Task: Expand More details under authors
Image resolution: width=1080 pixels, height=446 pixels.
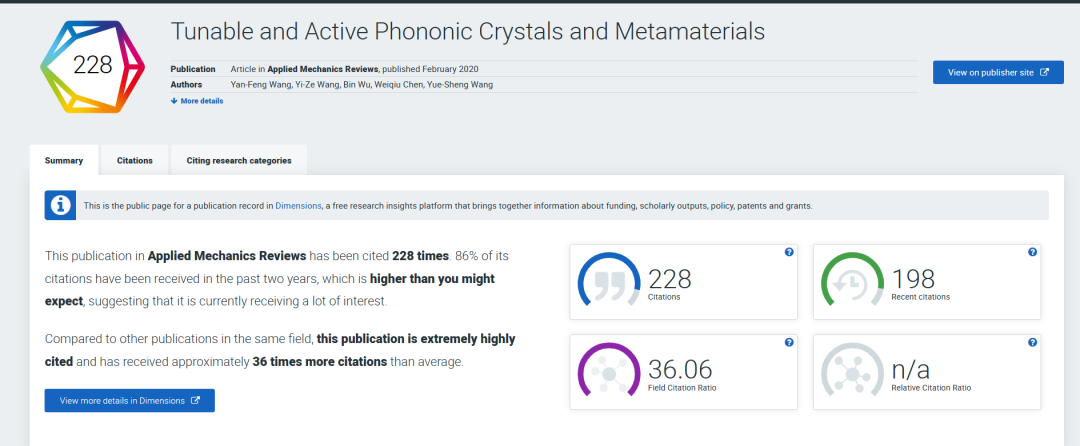Action: point(197,101)
